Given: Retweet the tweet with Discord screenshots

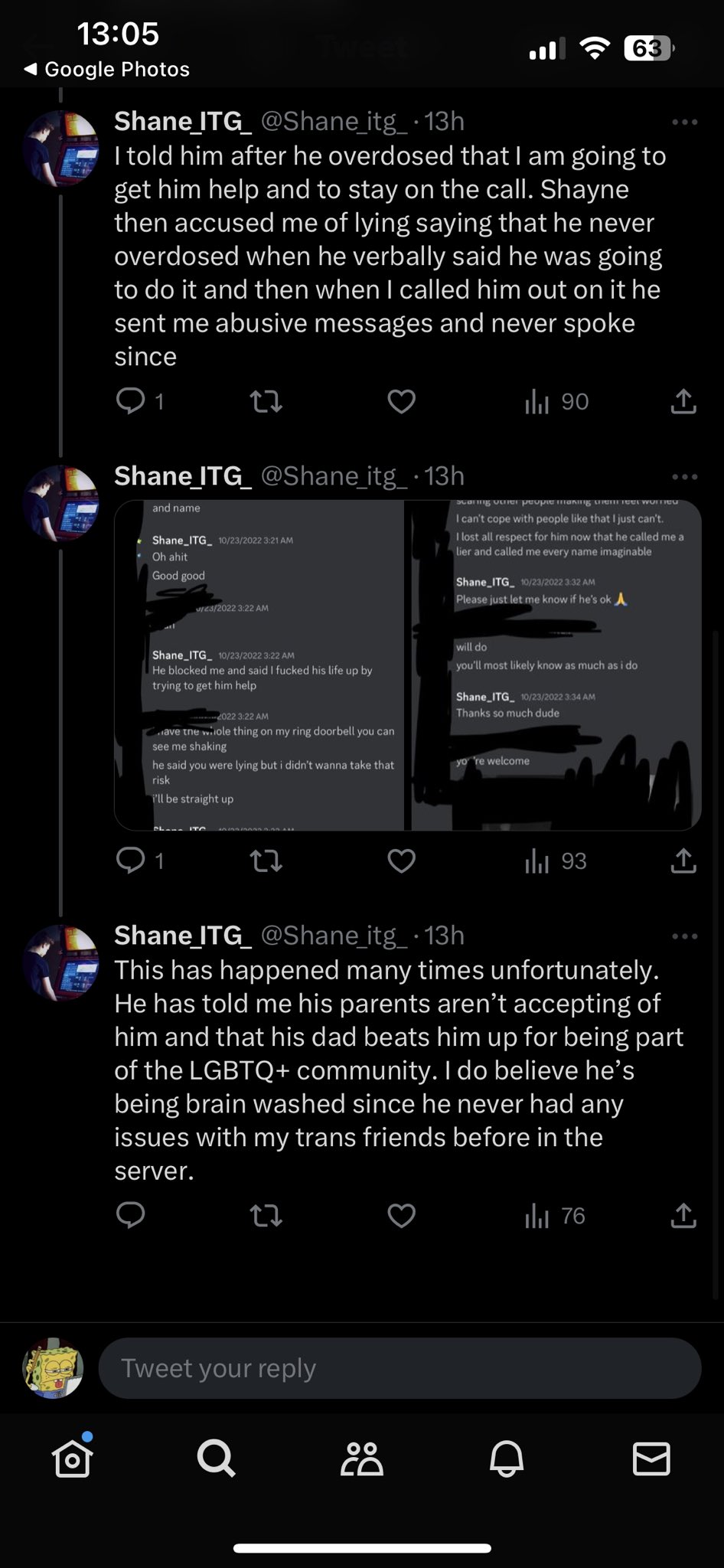Looking at the screenshot, I should pyautogui.click(x=266, y=861).
